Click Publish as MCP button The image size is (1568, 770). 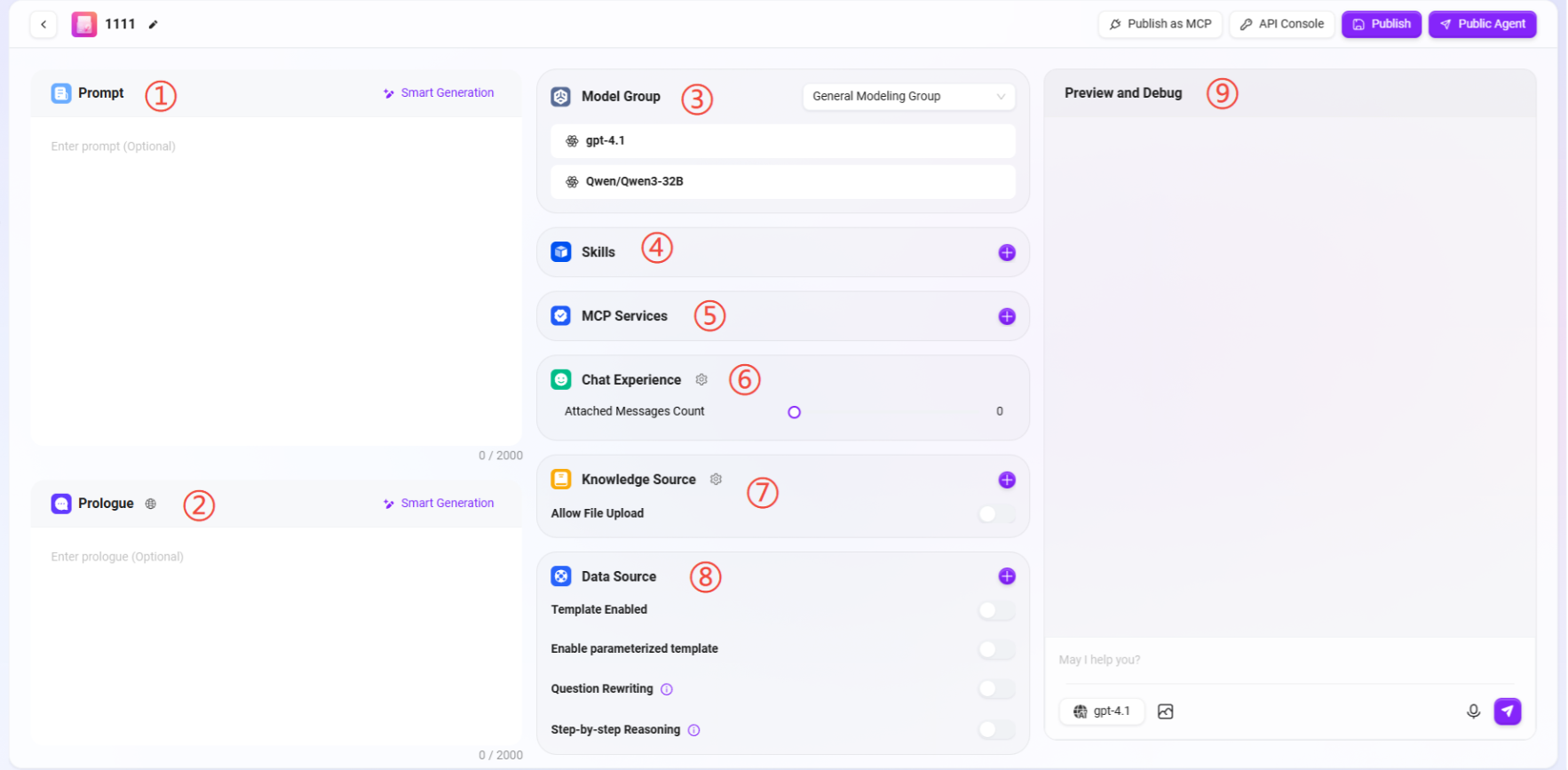pos(1160,25)
